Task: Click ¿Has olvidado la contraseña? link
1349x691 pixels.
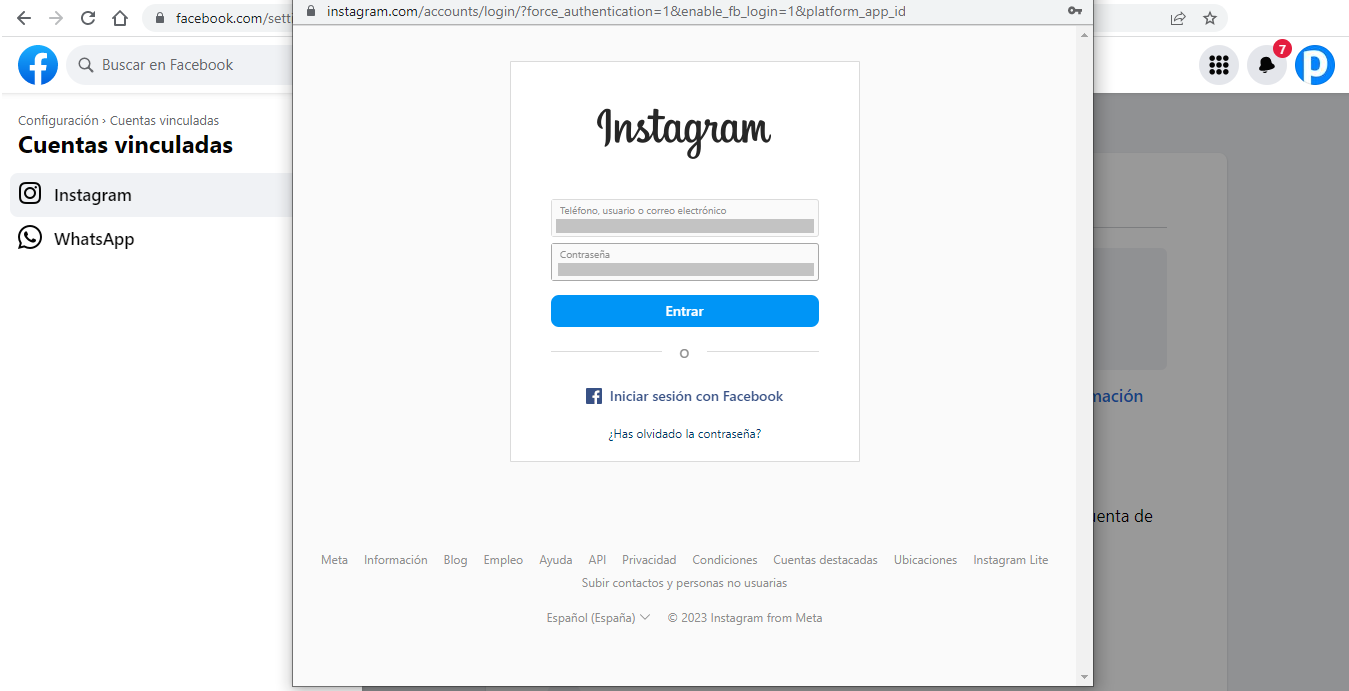Action: [x=685, y=434]
